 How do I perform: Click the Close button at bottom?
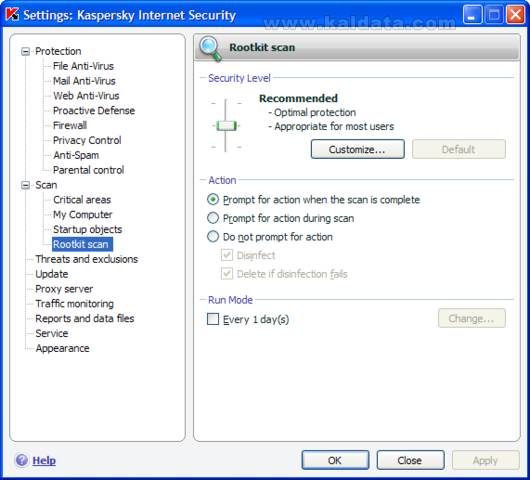pyautogui.click(x=410, y=460)
